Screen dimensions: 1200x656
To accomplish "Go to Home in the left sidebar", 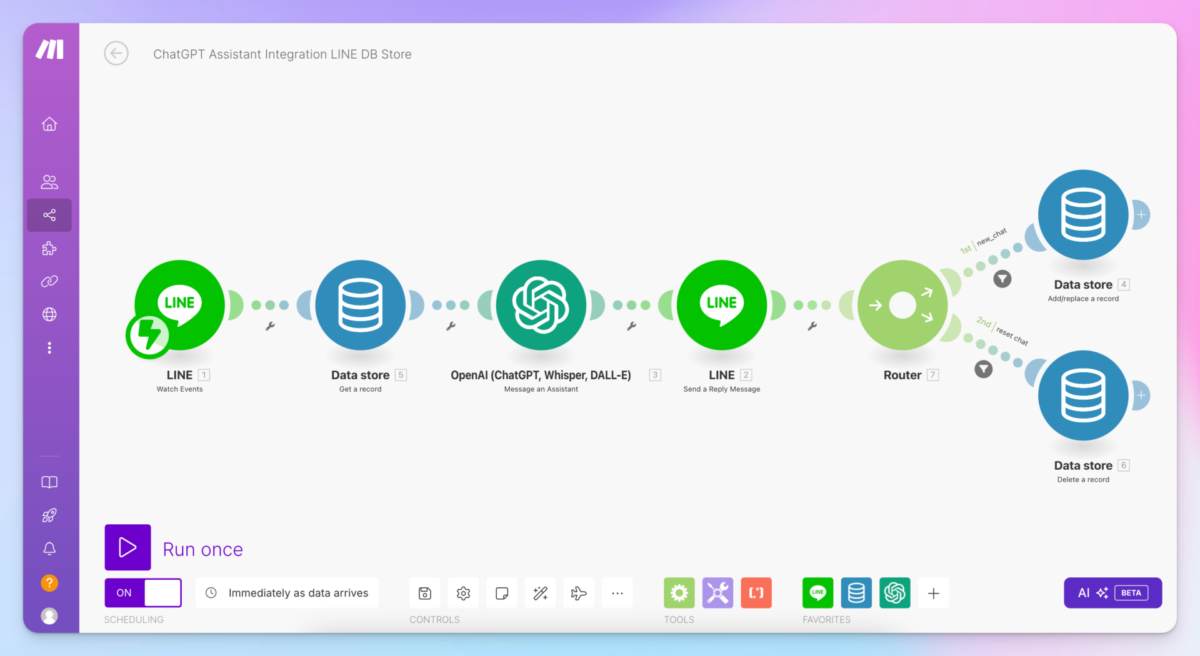I will point(49,124).
